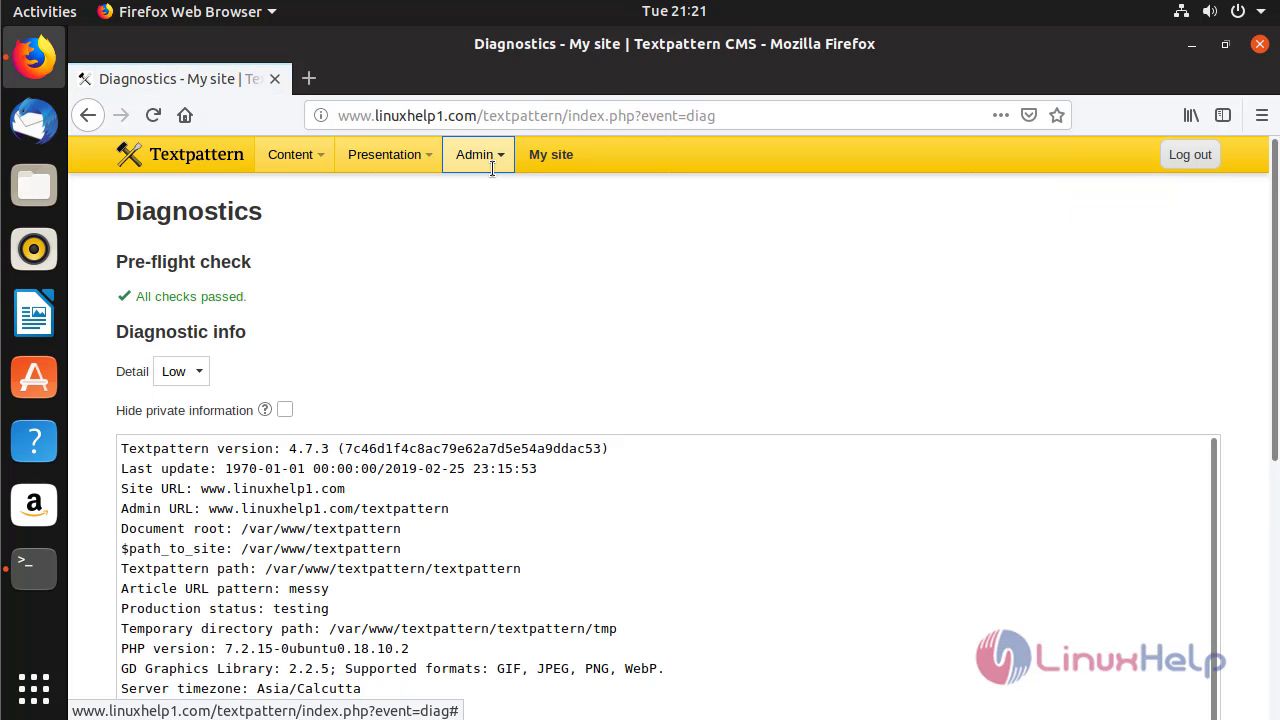
Task: Open the clock calendar Tue 21:21
Action: (x=674, y=12)
